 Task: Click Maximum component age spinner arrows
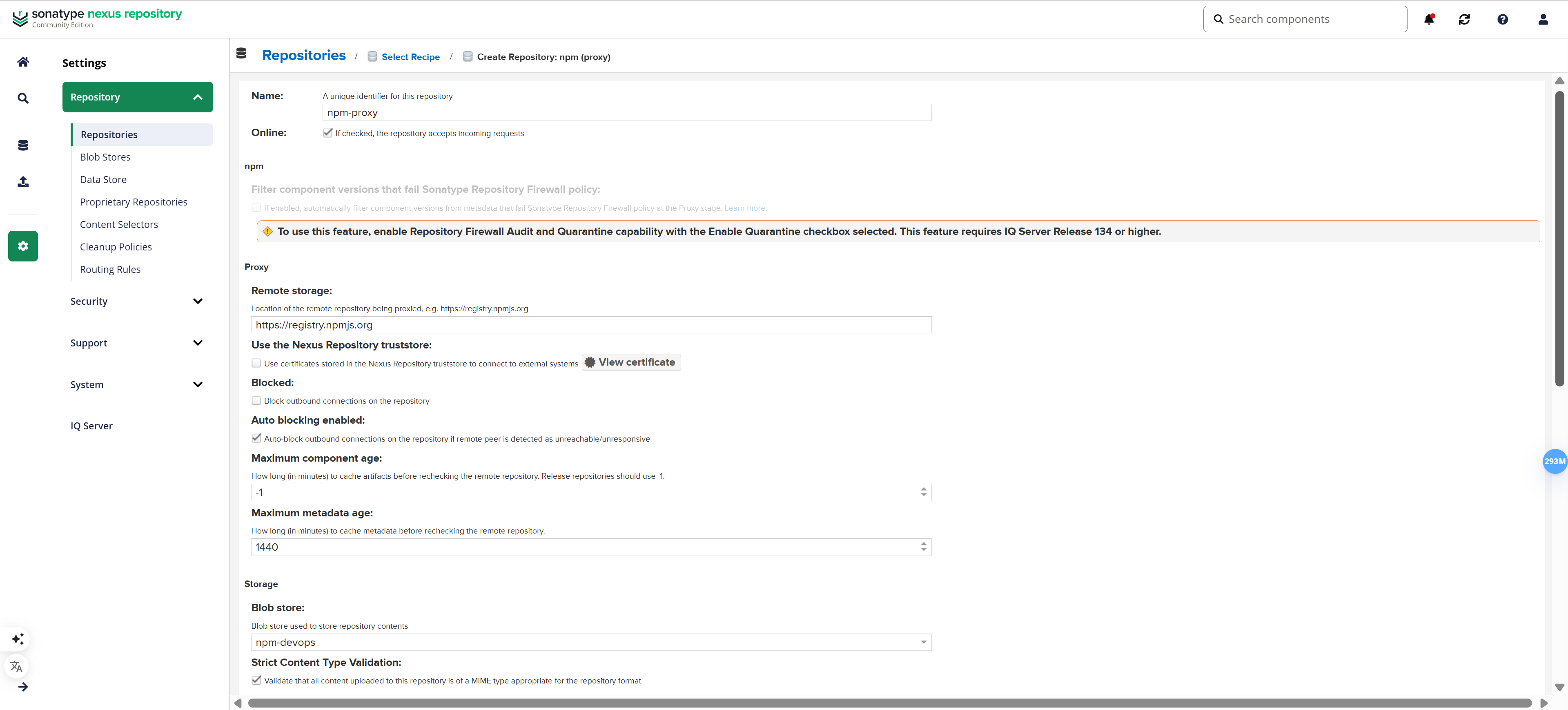point(923,492)
